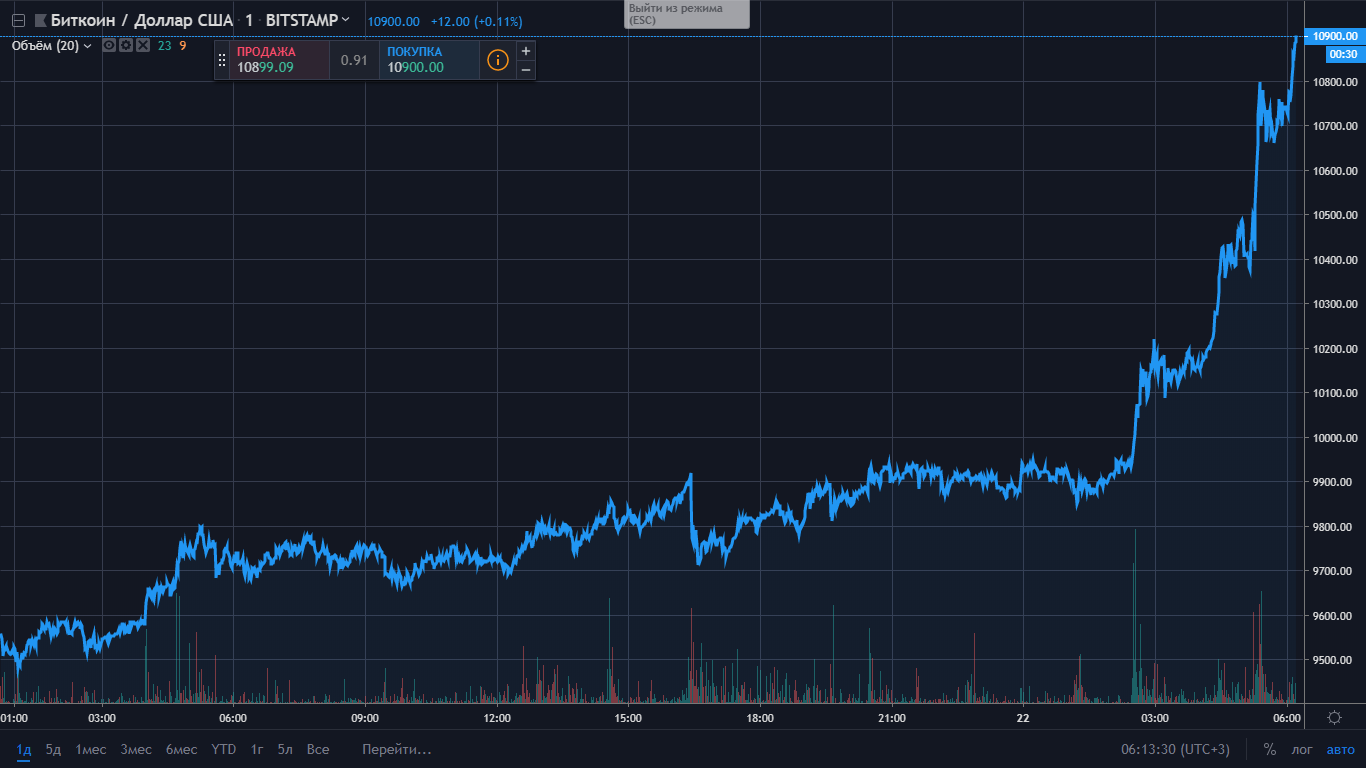Click the Выйти из режима (ESC) tooltip

point(687,14)
